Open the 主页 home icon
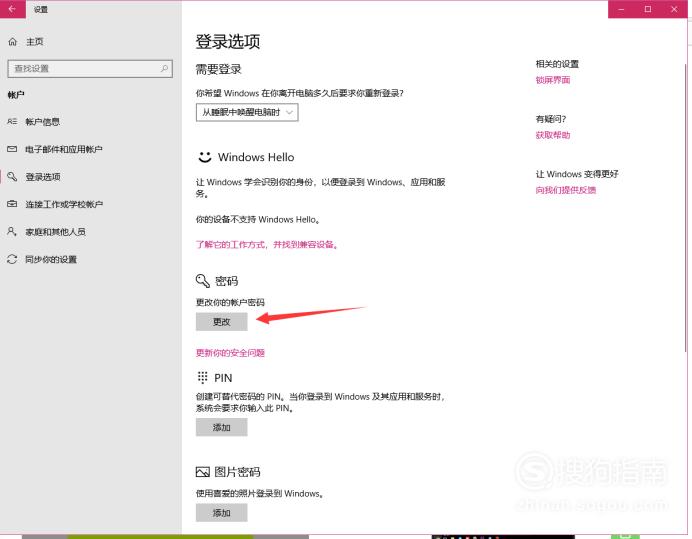The width and height of the screenshot is (692, 539). click(13, 42)
